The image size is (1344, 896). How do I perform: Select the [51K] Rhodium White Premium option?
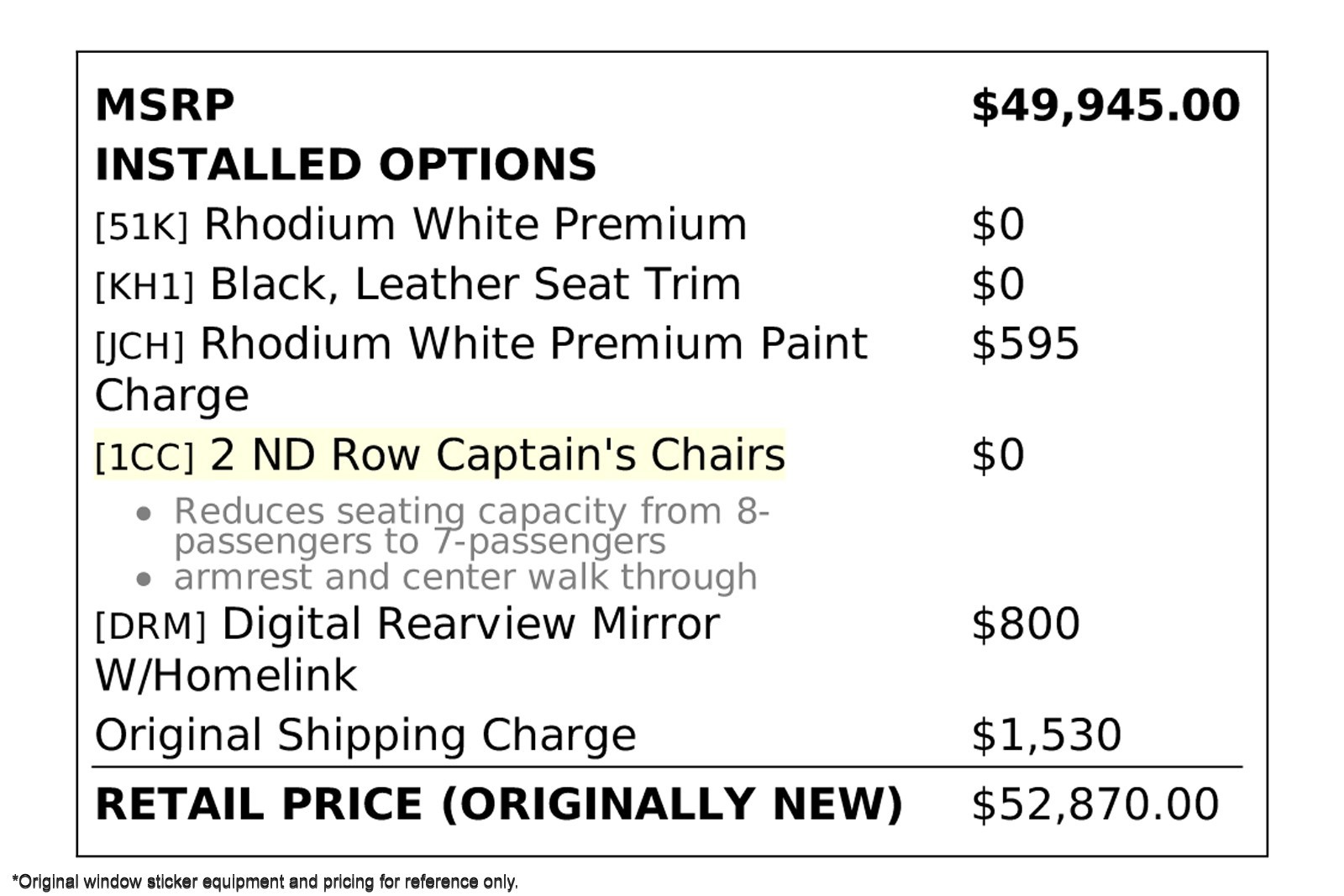pos(421,225)
